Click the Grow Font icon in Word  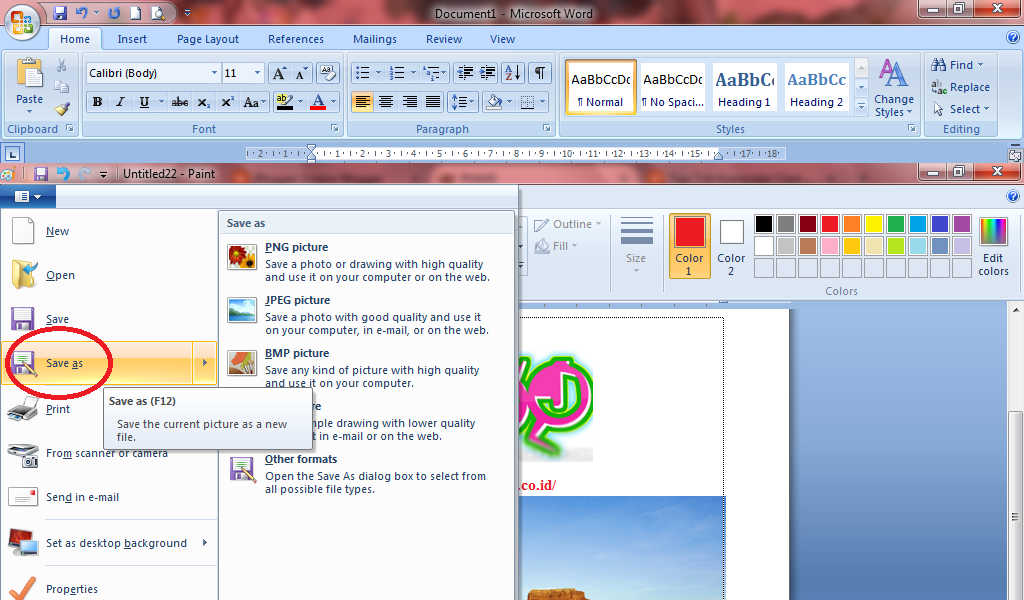279,73
